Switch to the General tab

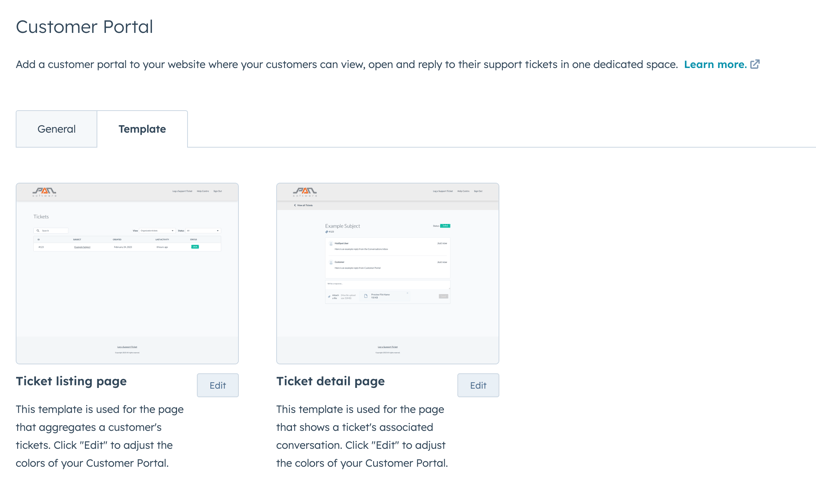pos(56,129)
